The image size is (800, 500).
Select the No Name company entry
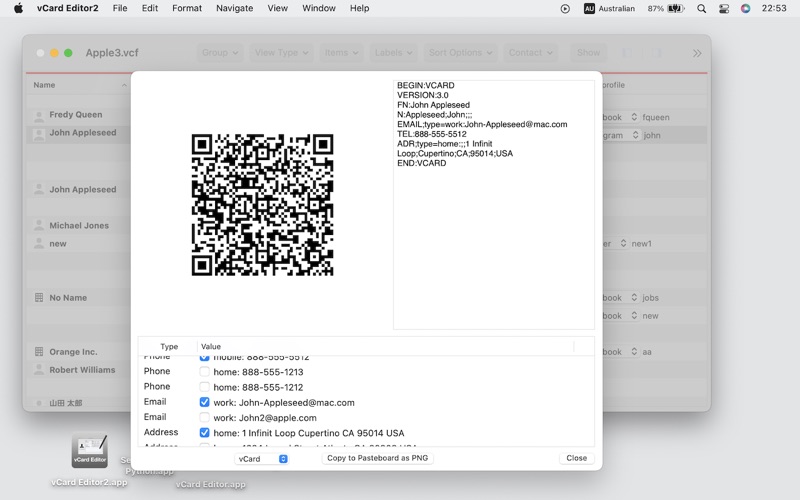pos(80,298)
